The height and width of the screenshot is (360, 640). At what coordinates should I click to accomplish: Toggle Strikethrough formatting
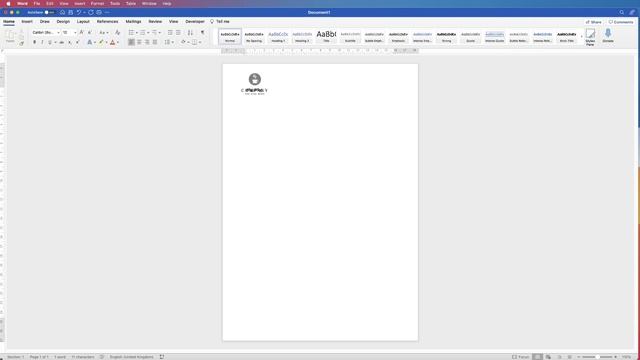(x=62, y=42)
